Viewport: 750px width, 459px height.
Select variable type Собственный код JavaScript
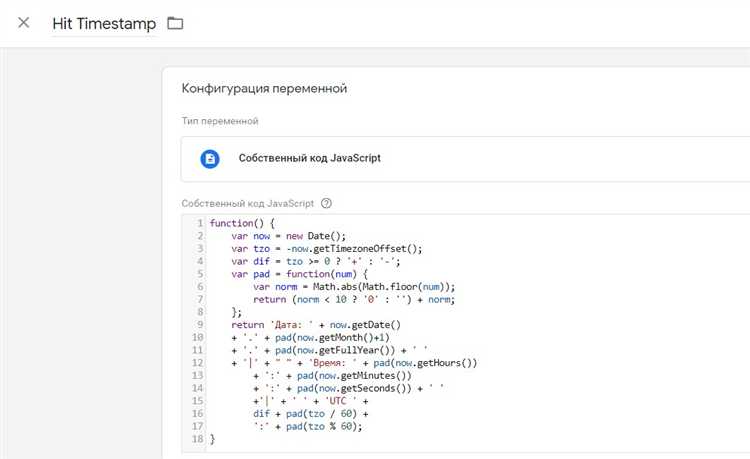(465, 159)
